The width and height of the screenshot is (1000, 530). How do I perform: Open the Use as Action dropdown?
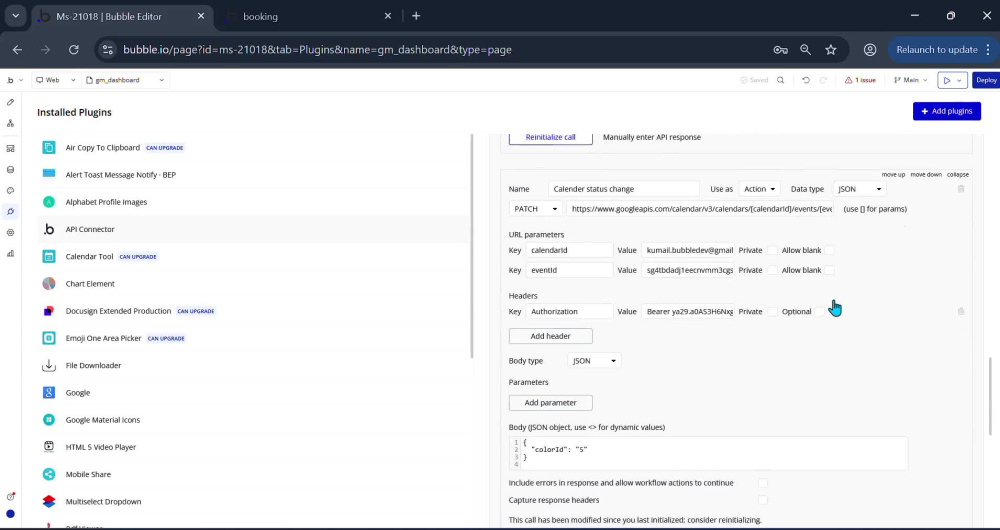[759, 189]
